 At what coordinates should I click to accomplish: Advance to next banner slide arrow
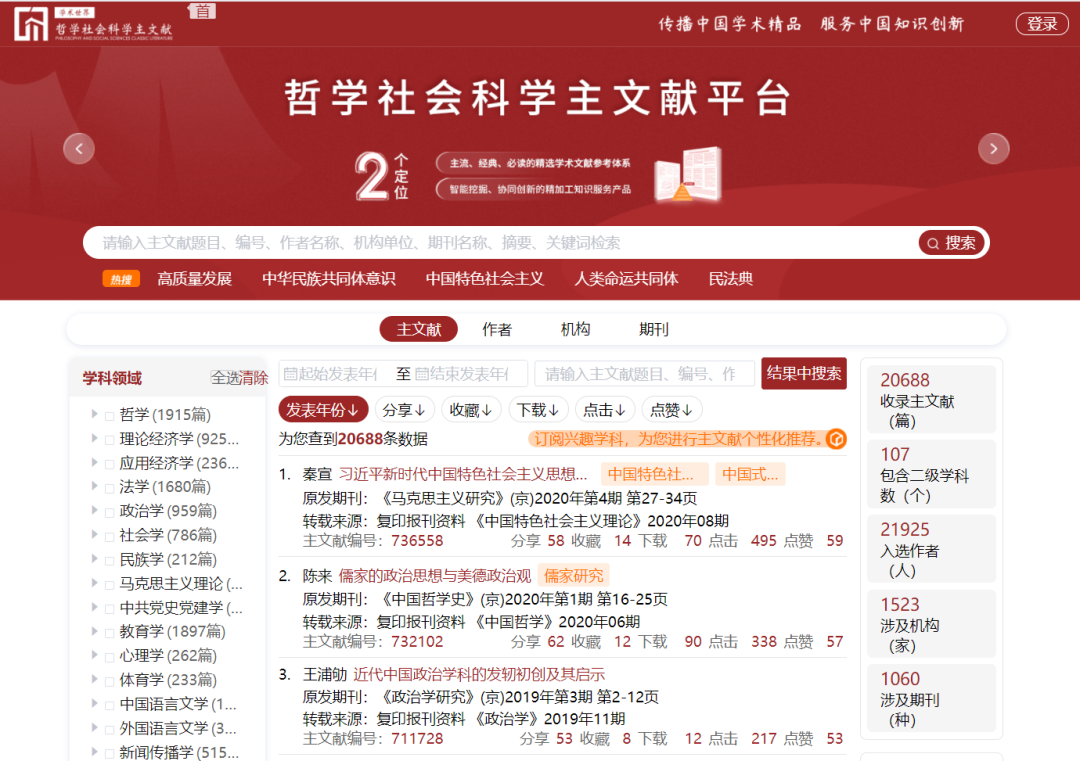click(x=993, y=149)
